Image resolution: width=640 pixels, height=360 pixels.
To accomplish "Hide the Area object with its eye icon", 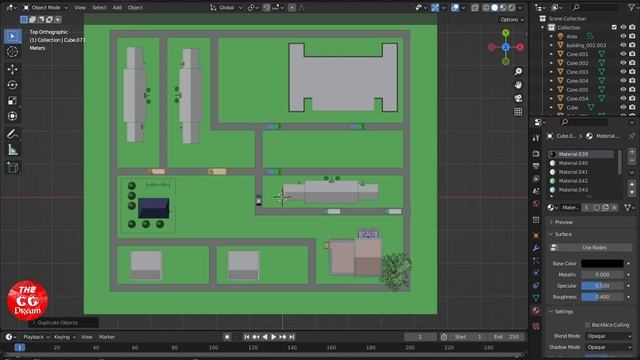I will coord(623,36).
